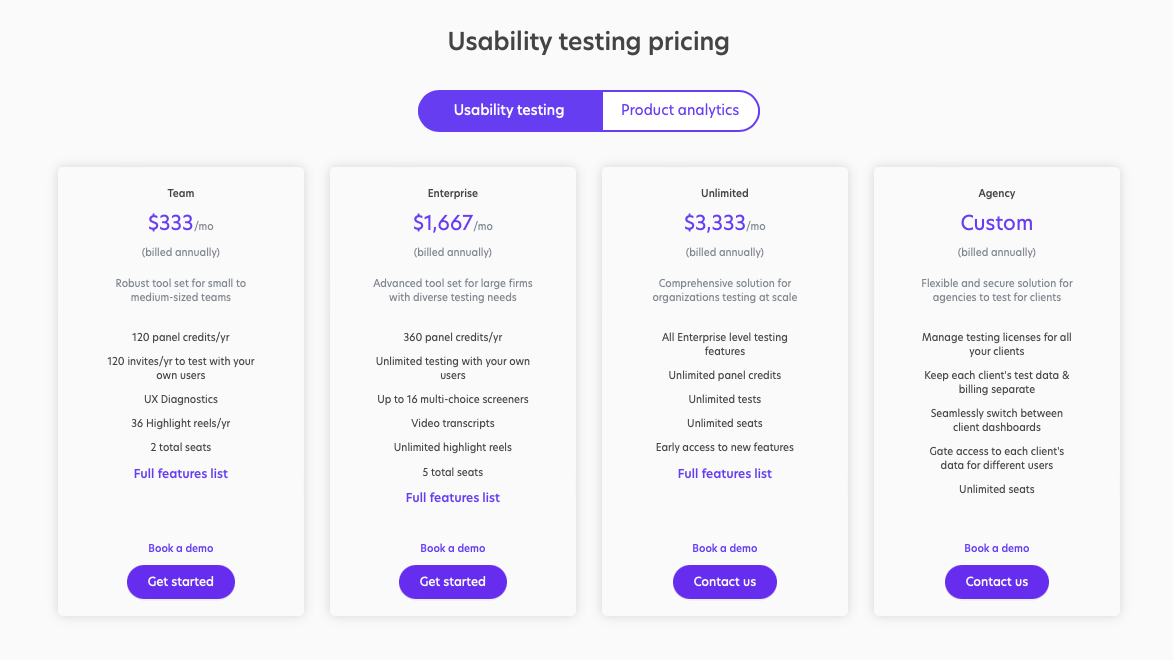The image size is (1173, 660).
Task: Click Get started on the Team plan
Action: pos(181,582)
